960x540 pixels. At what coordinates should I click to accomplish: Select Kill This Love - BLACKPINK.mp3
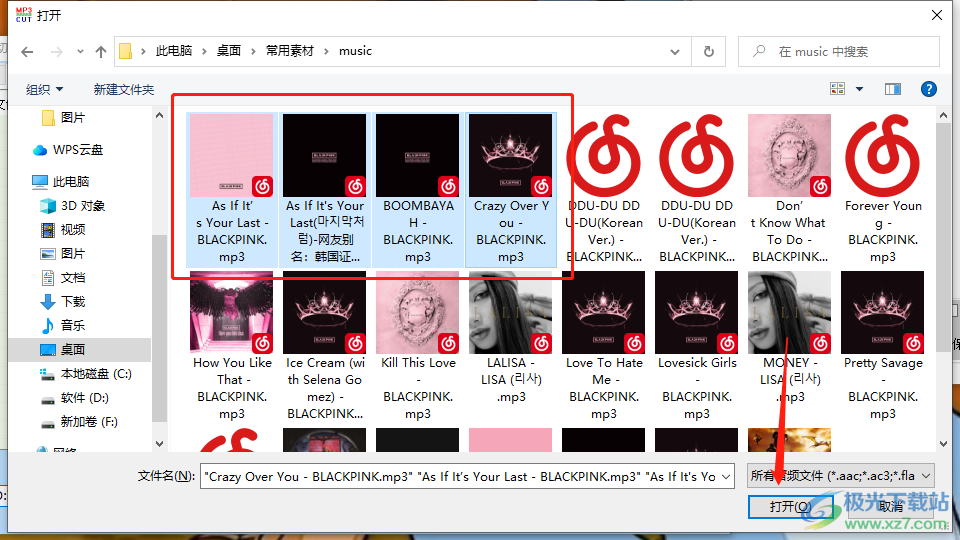click(418, 347)
